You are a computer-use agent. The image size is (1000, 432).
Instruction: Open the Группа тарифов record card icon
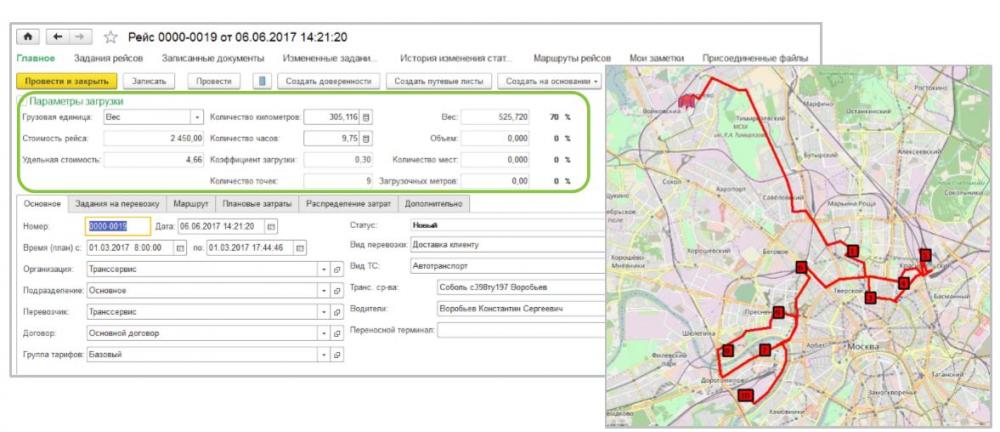(x=338, y=354)
